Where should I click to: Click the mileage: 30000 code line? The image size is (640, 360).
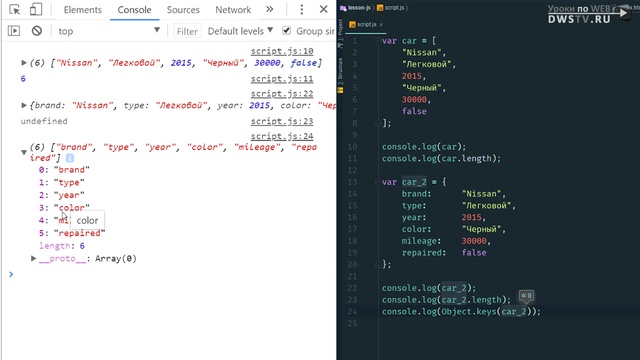pos(446,241)
